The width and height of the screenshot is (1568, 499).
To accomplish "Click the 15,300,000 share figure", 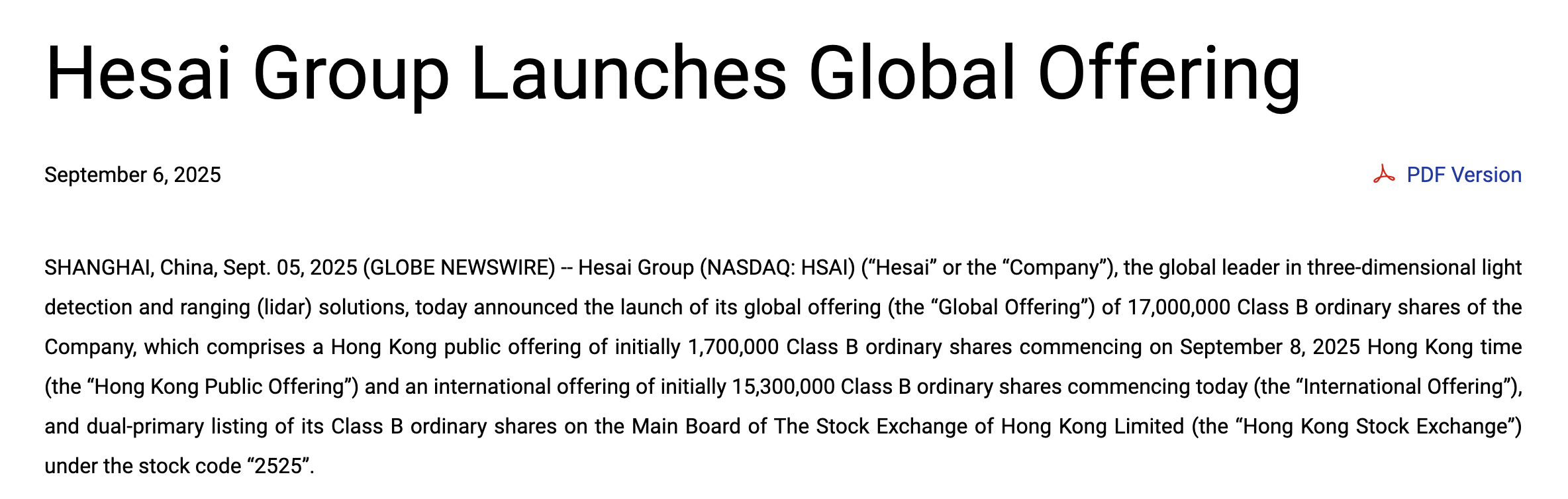I will click(x=783, y=386).
